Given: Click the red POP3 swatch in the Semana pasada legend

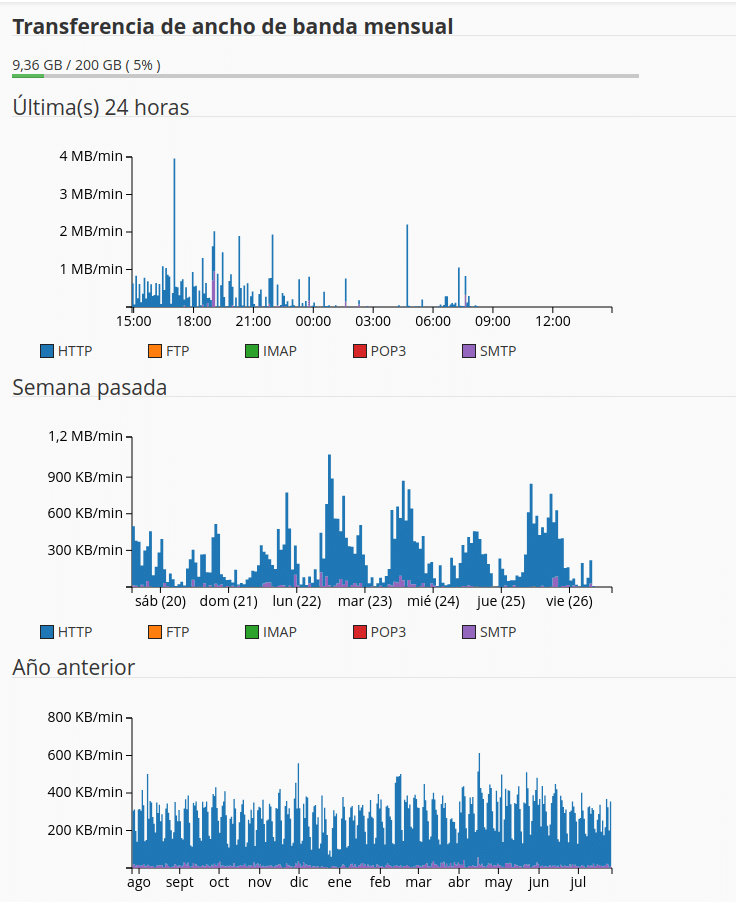Looking at the screenshot, I should click(x=360, y=632).
